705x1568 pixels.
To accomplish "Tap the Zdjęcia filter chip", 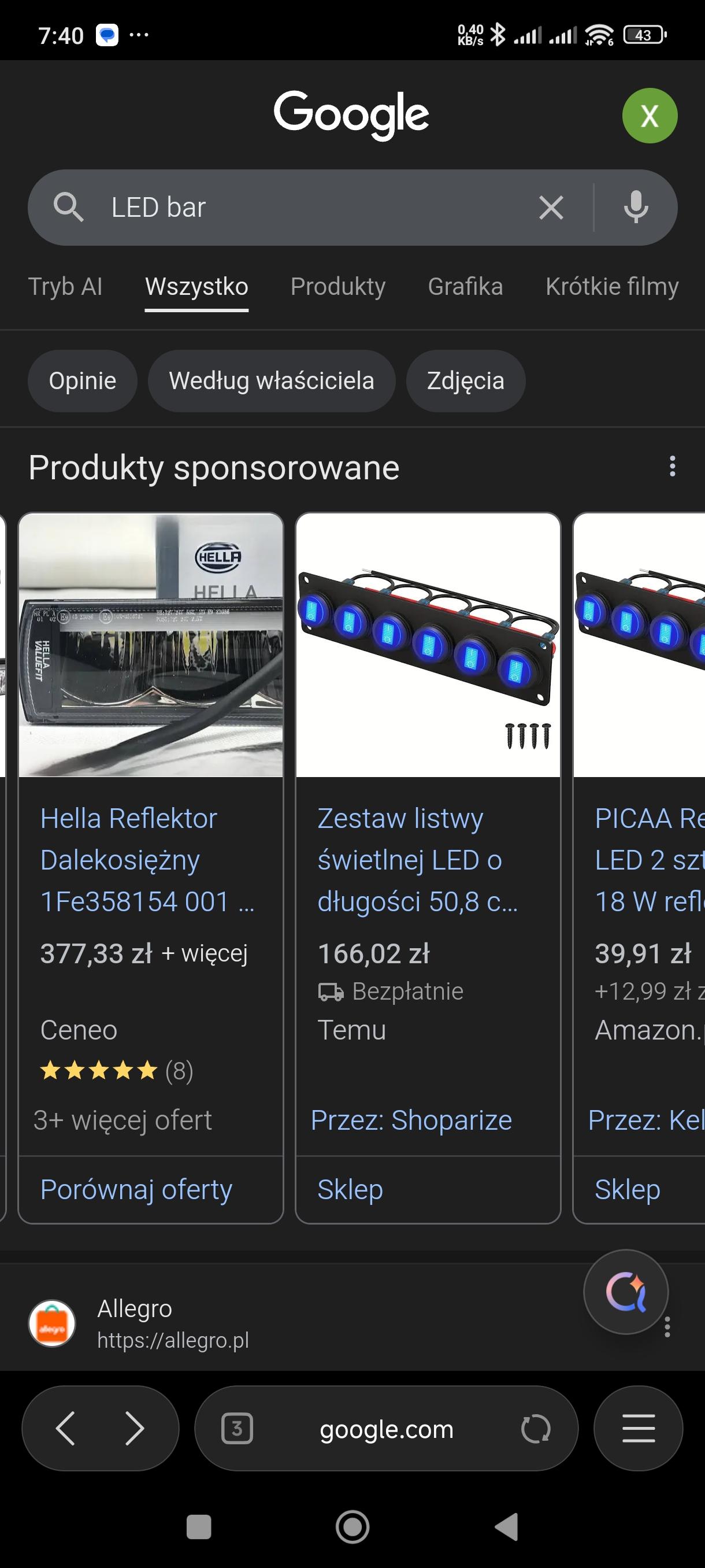I will coord(465,381).
